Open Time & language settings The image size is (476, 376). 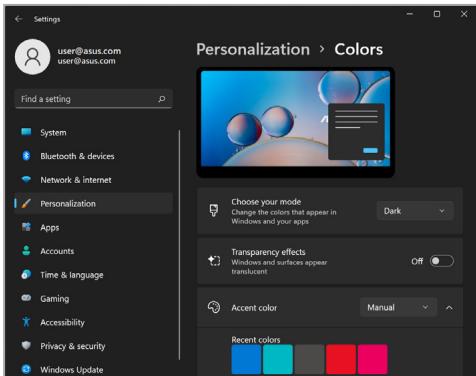[94, 275]
